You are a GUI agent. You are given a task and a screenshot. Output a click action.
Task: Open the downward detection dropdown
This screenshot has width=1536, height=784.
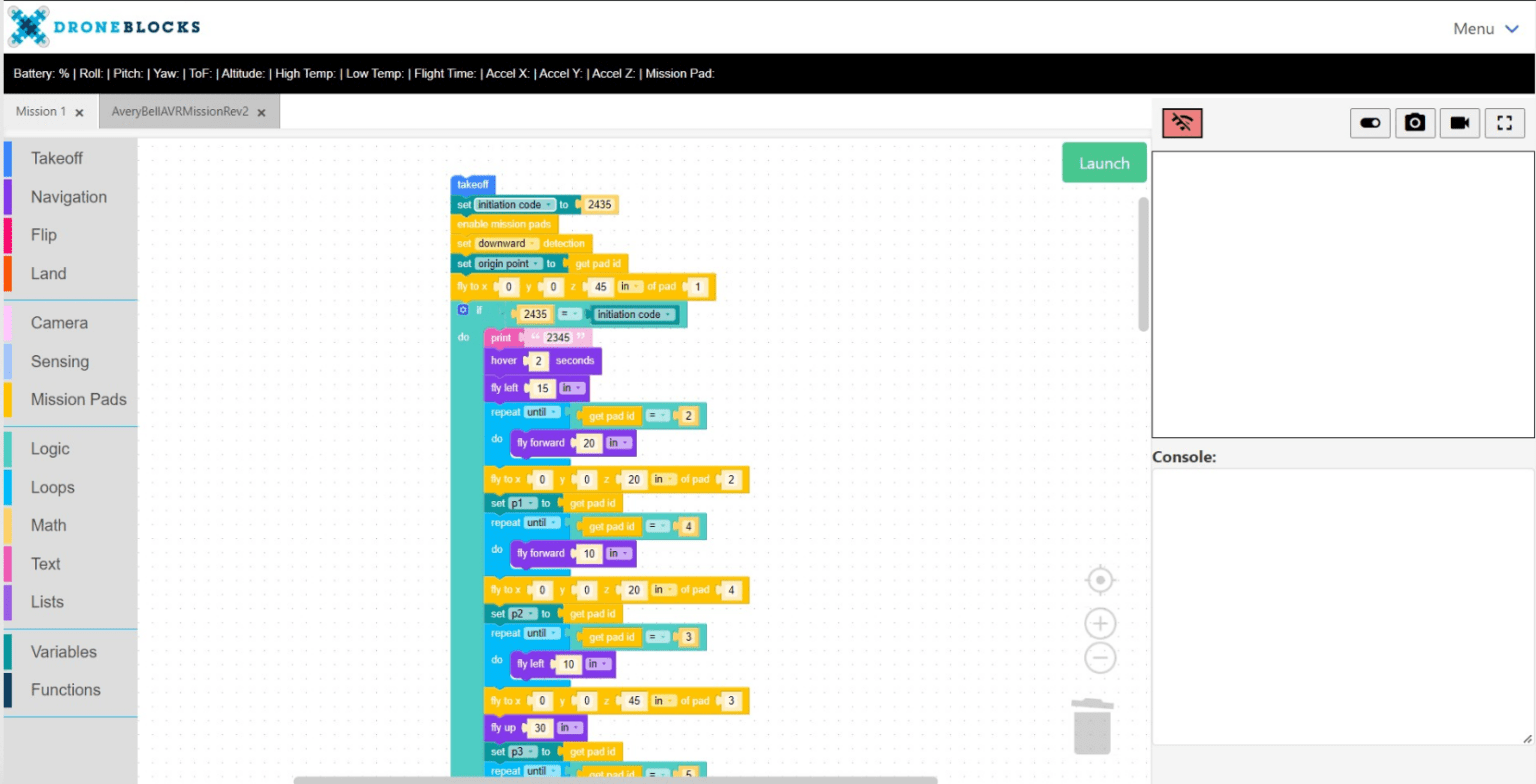pos(533,244)
